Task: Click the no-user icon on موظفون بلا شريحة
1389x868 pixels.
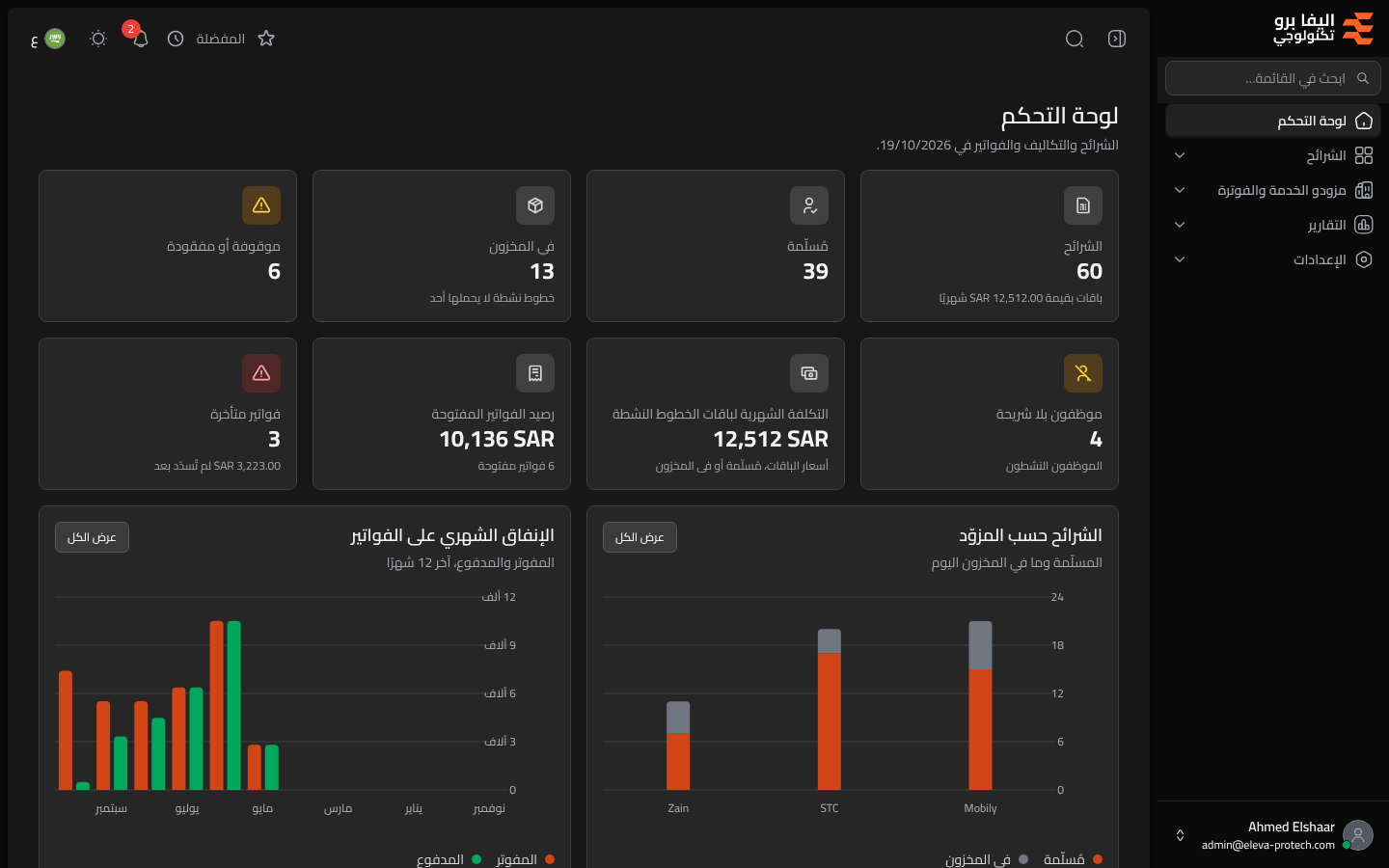Action: point(1083,373)
